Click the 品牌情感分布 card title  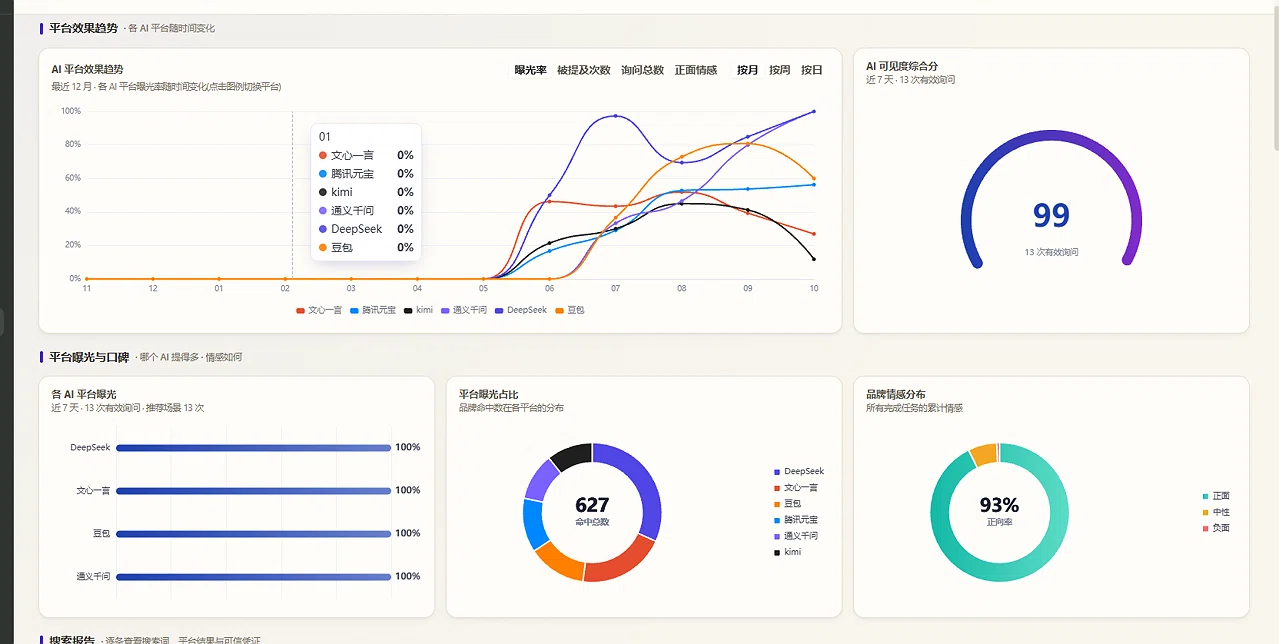(x=896, y=394)
